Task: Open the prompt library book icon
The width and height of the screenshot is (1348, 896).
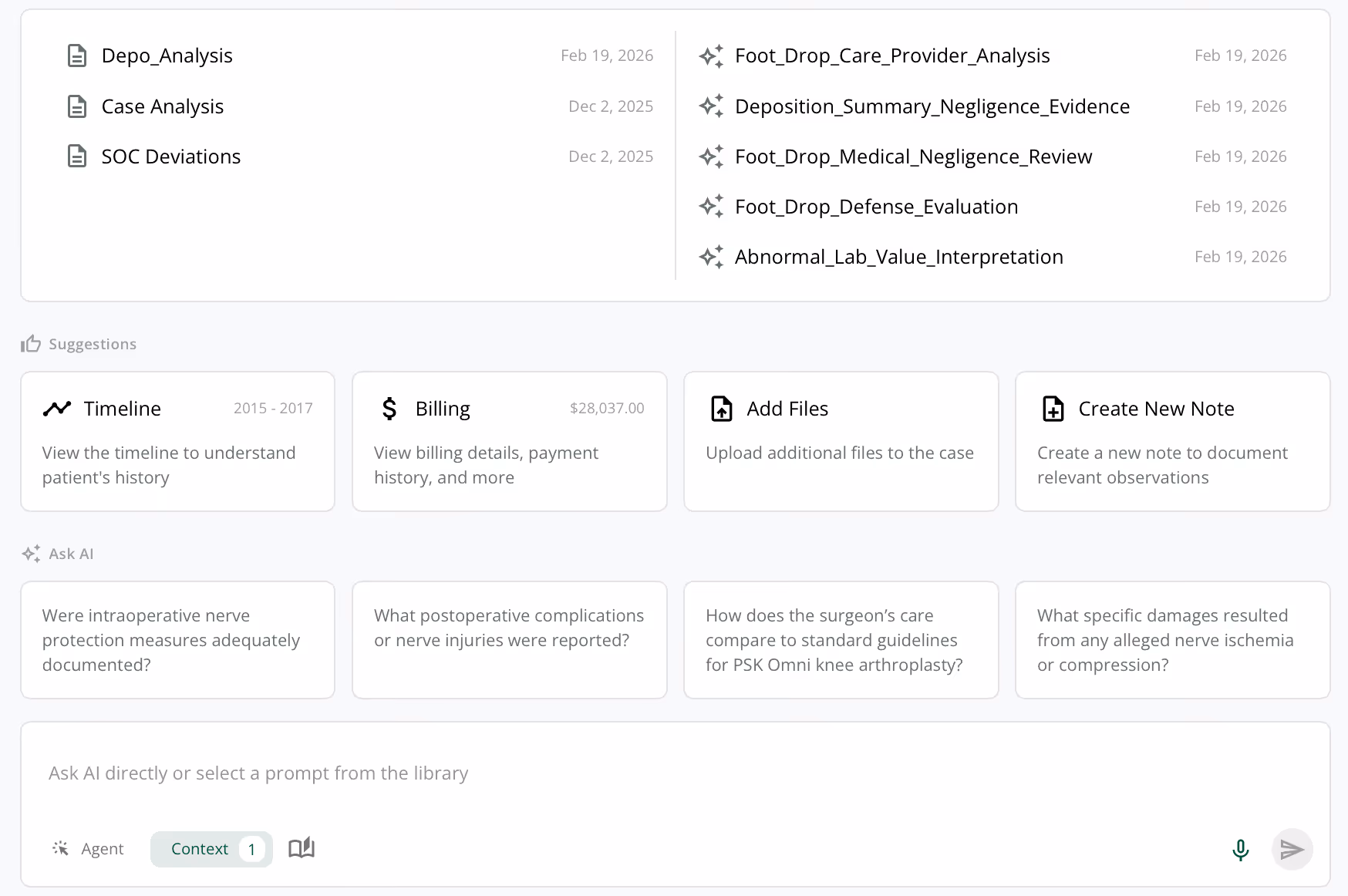Action: pyautogui.click(x=301, y=848)
